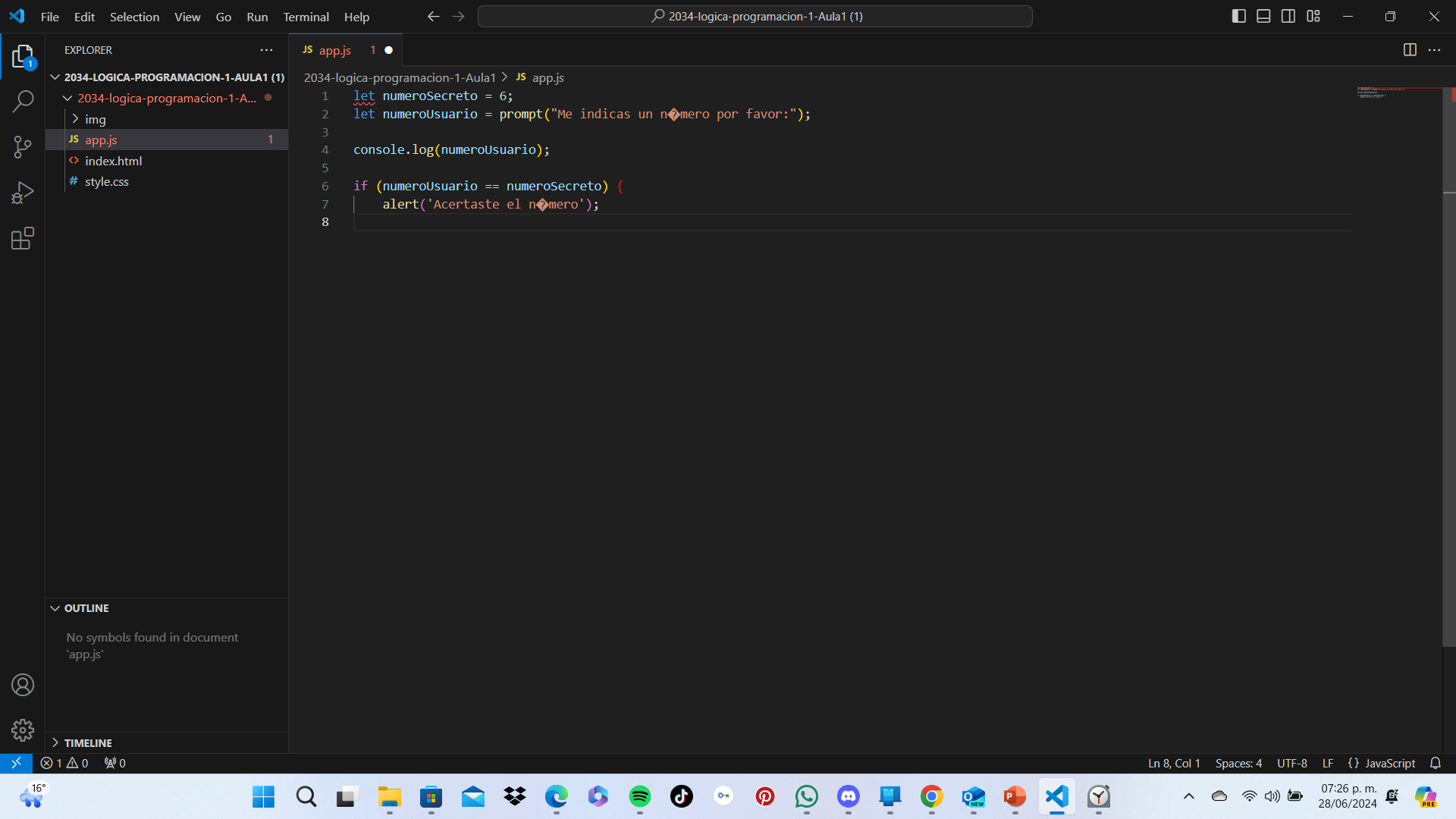Click the VS Code application logo
Image resolution: width=1456 pixels, height=819 pixels.
pos(17,16)
